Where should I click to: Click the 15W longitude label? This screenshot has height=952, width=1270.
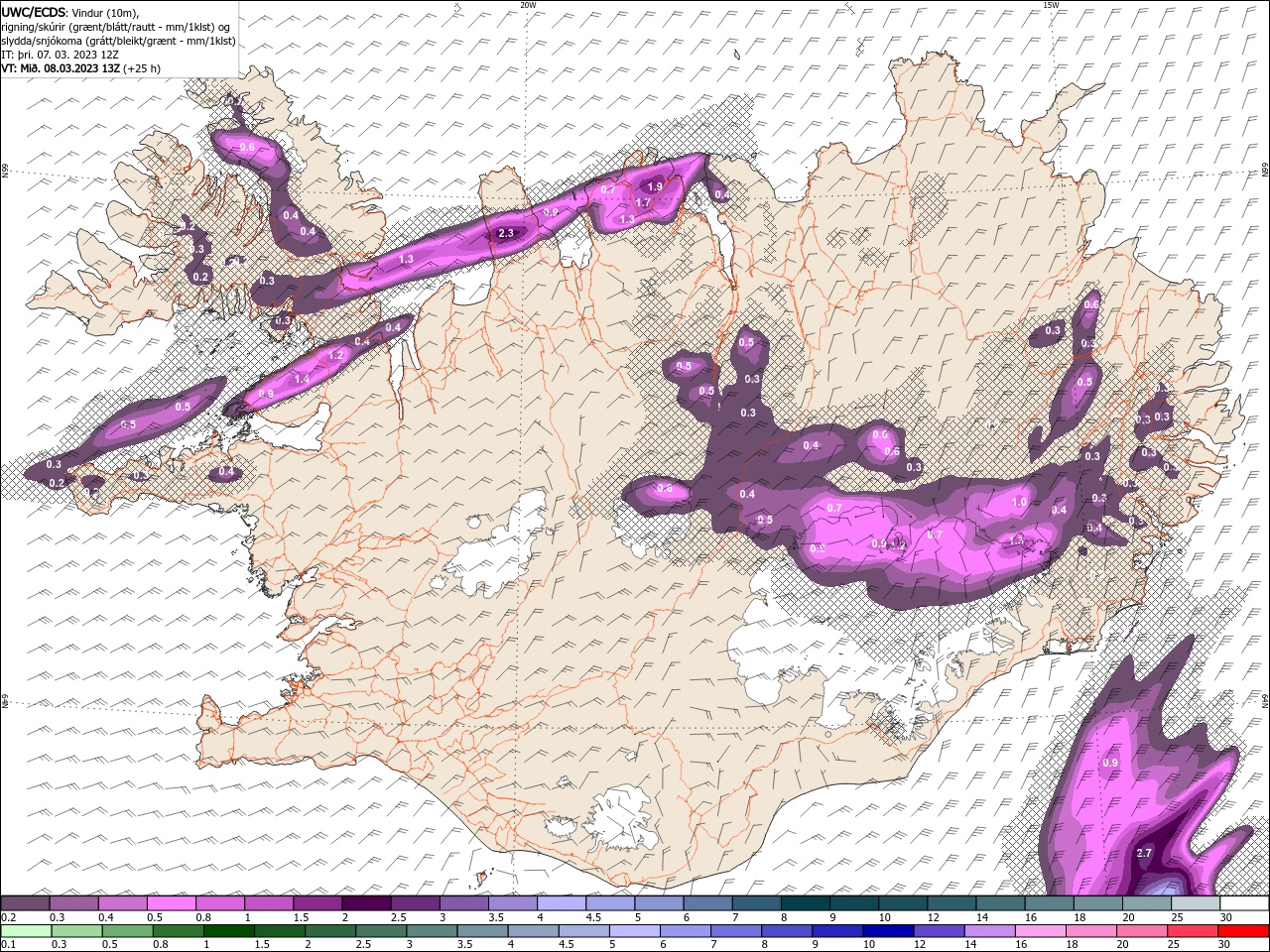1051,5
